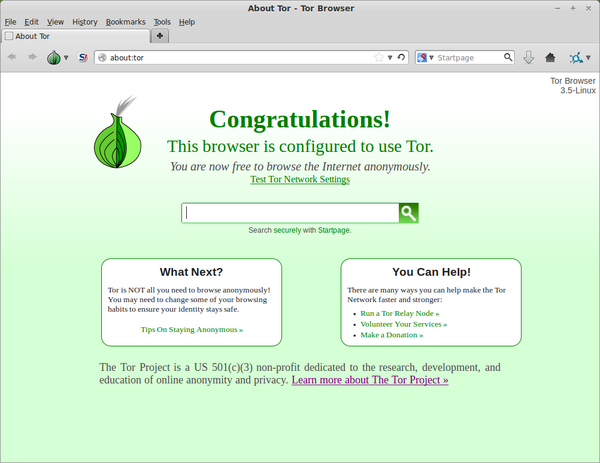Viewport: 600px width, 463px height.
Task: Open Tips On Staying Anonymous link
Action: (x=192, y=329)
